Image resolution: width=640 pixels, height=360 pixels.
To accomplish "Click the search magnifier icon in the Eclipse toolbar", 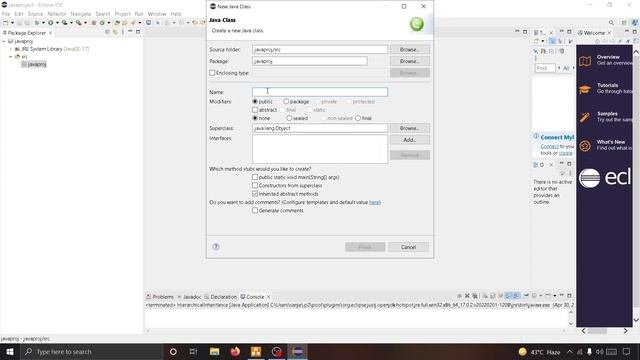I will (611, 23).
